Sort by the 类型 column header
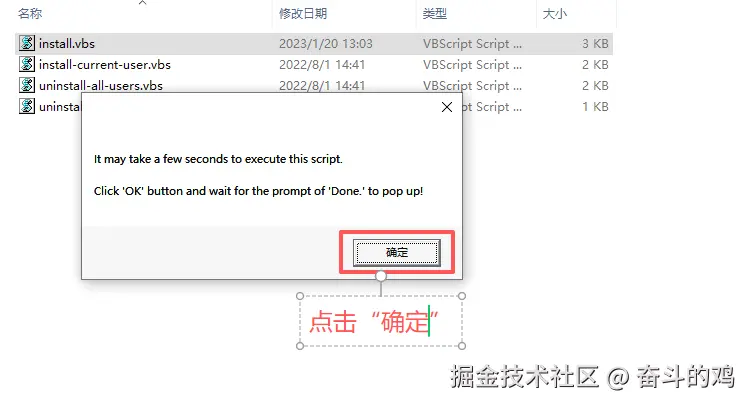750x405 pixels. (x=434, y=14)
